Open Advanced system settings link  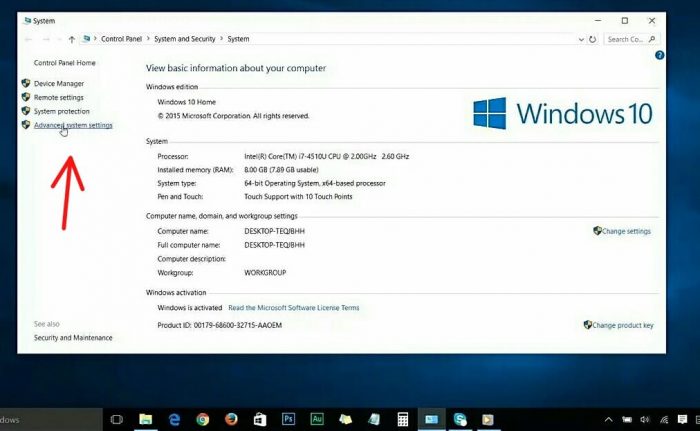(73, 125)
